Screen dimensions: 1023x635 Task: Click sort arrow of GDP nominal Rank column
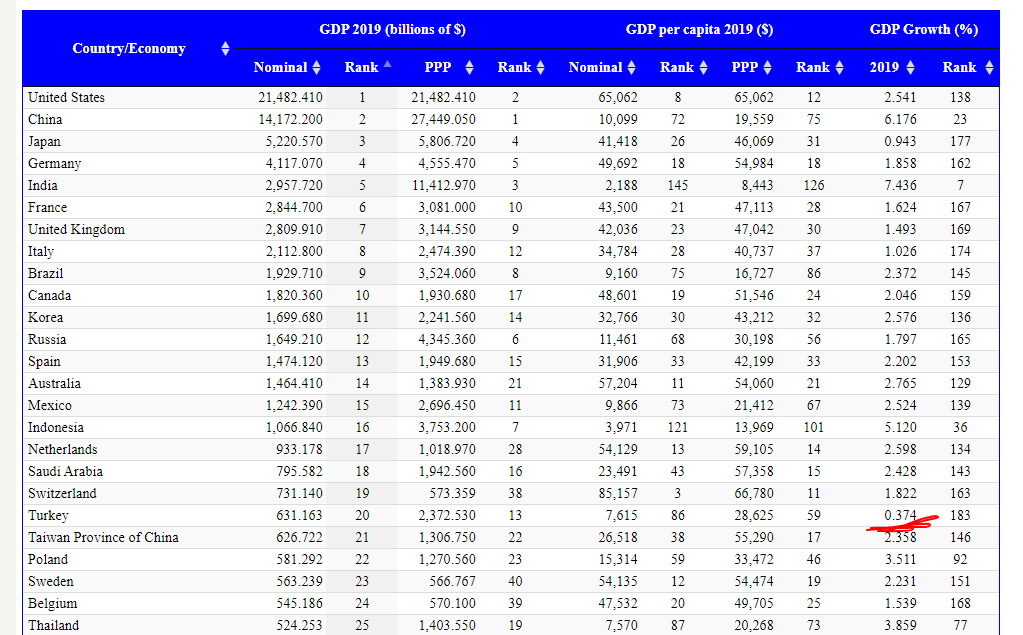coord(387,67)
